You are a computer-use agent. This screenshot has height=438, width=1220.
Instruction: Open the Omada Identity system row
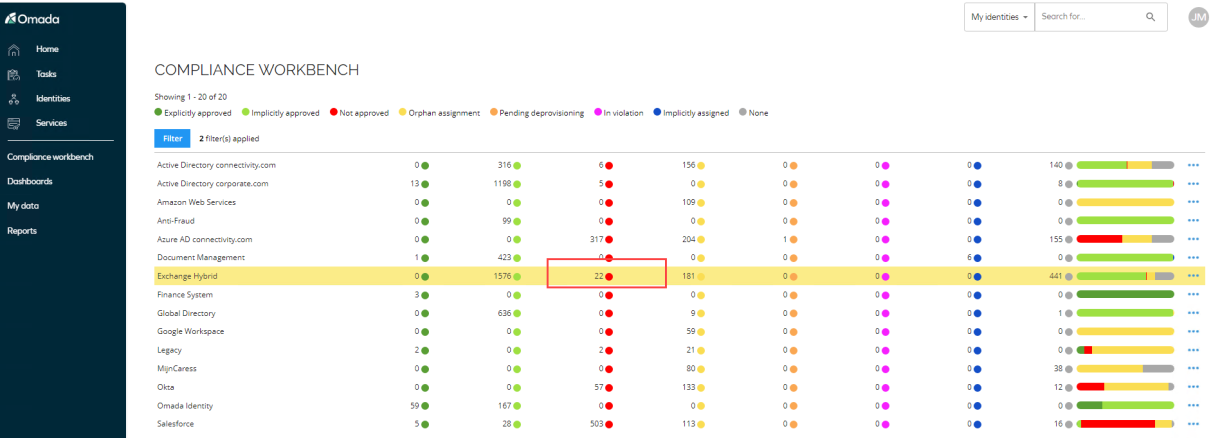click(x=679, y=405)
